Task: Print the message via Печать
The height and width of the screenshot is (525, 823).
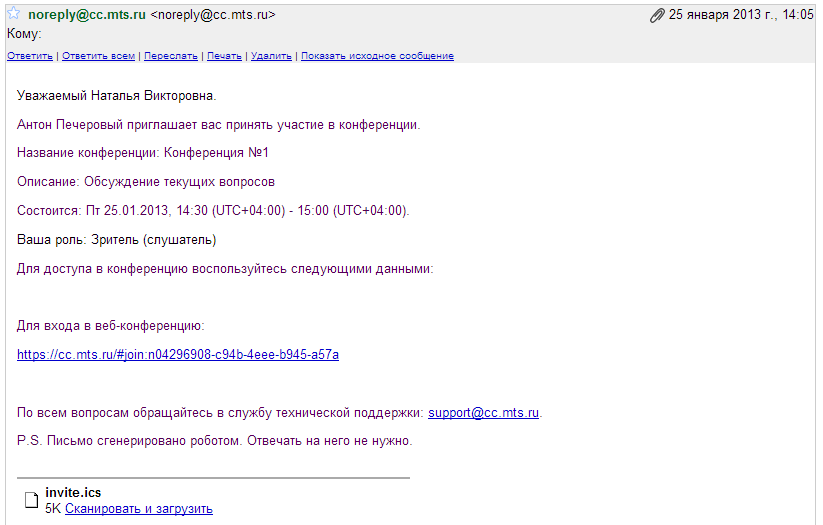Action: 224,56
